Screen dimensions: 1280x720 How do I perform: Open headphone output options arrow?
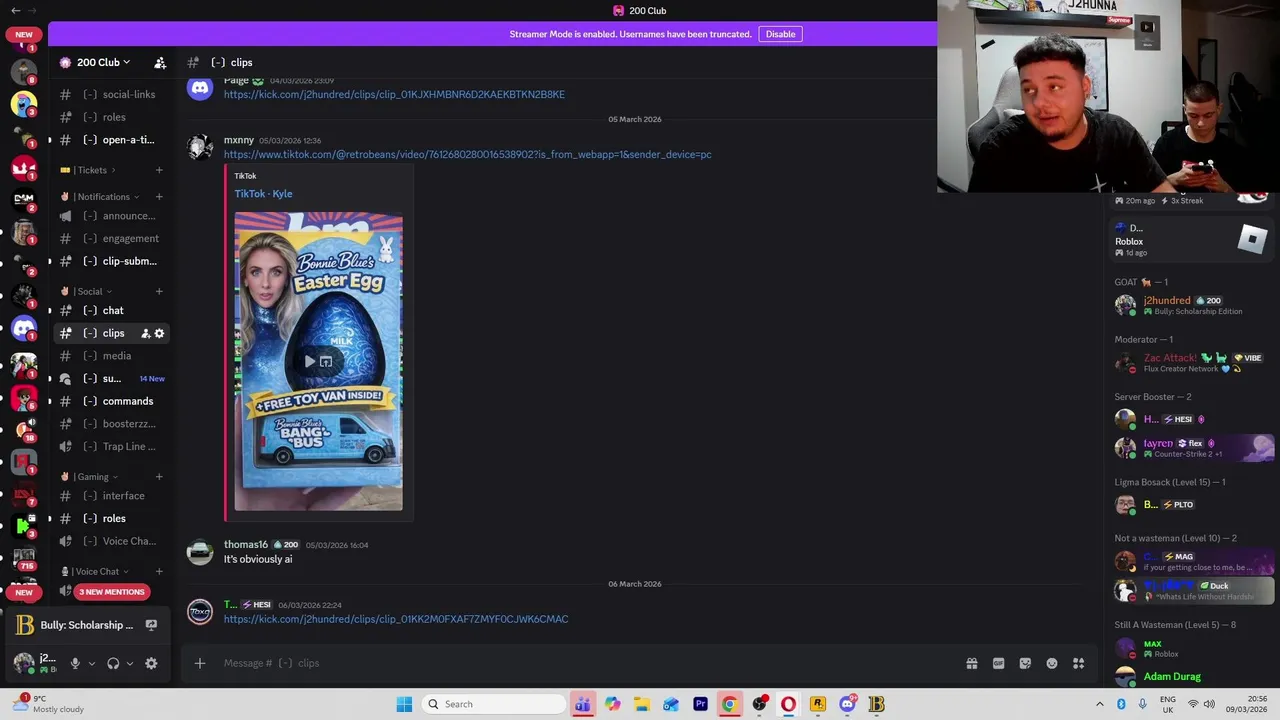click(x=130, y=663)
